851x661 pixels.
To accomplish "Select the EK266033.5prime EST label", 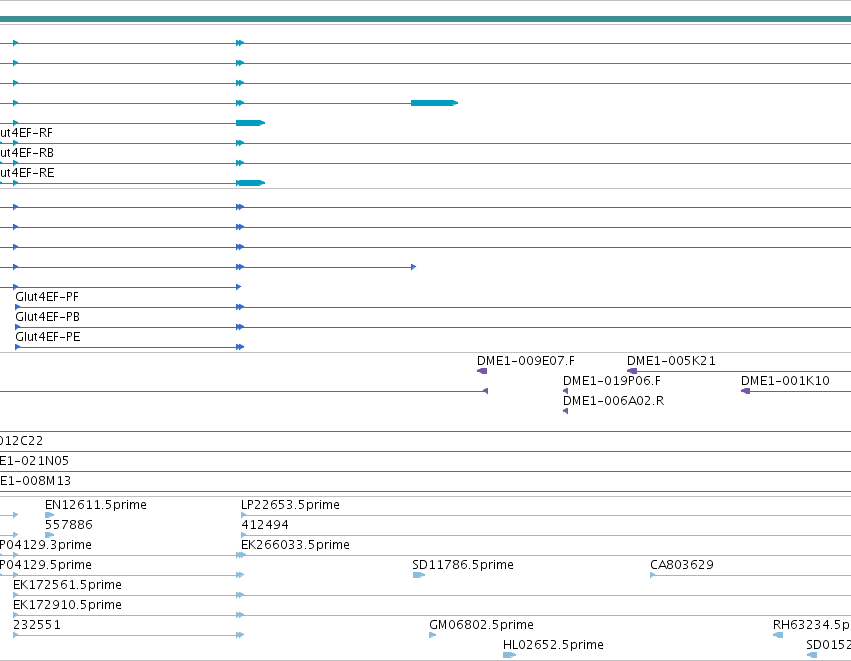I will tap(295, 545).
